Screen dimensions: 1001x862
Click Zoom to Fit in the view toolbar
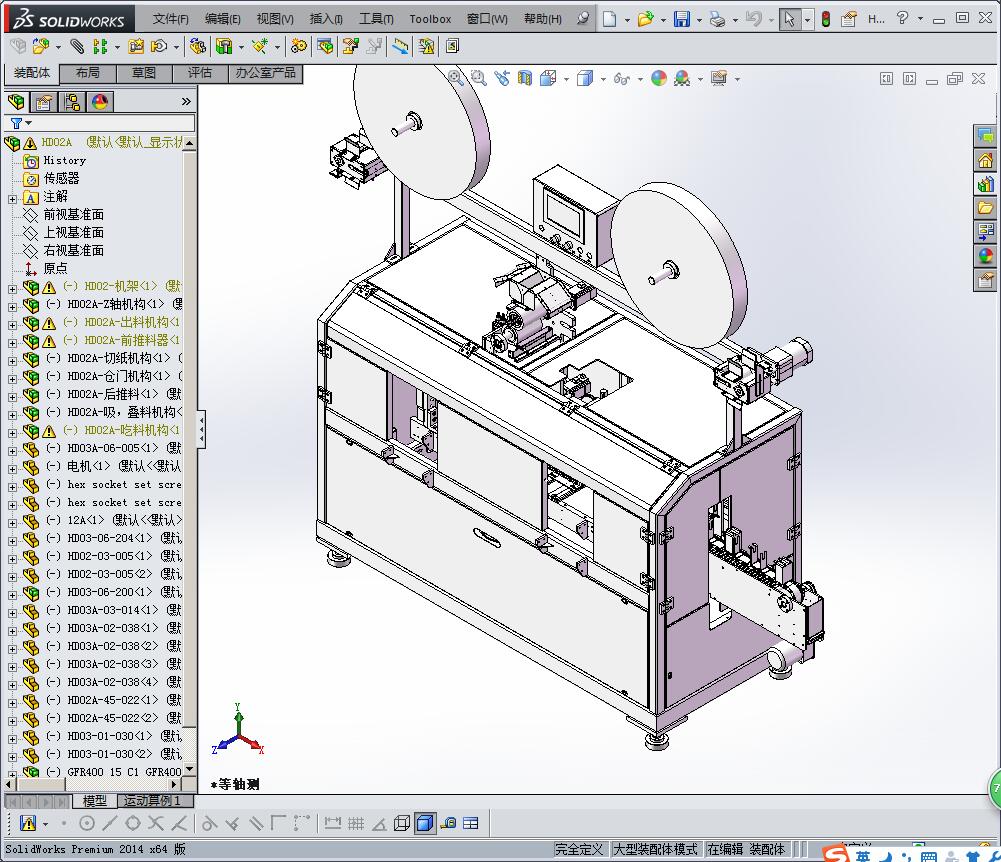coord(456,78)
